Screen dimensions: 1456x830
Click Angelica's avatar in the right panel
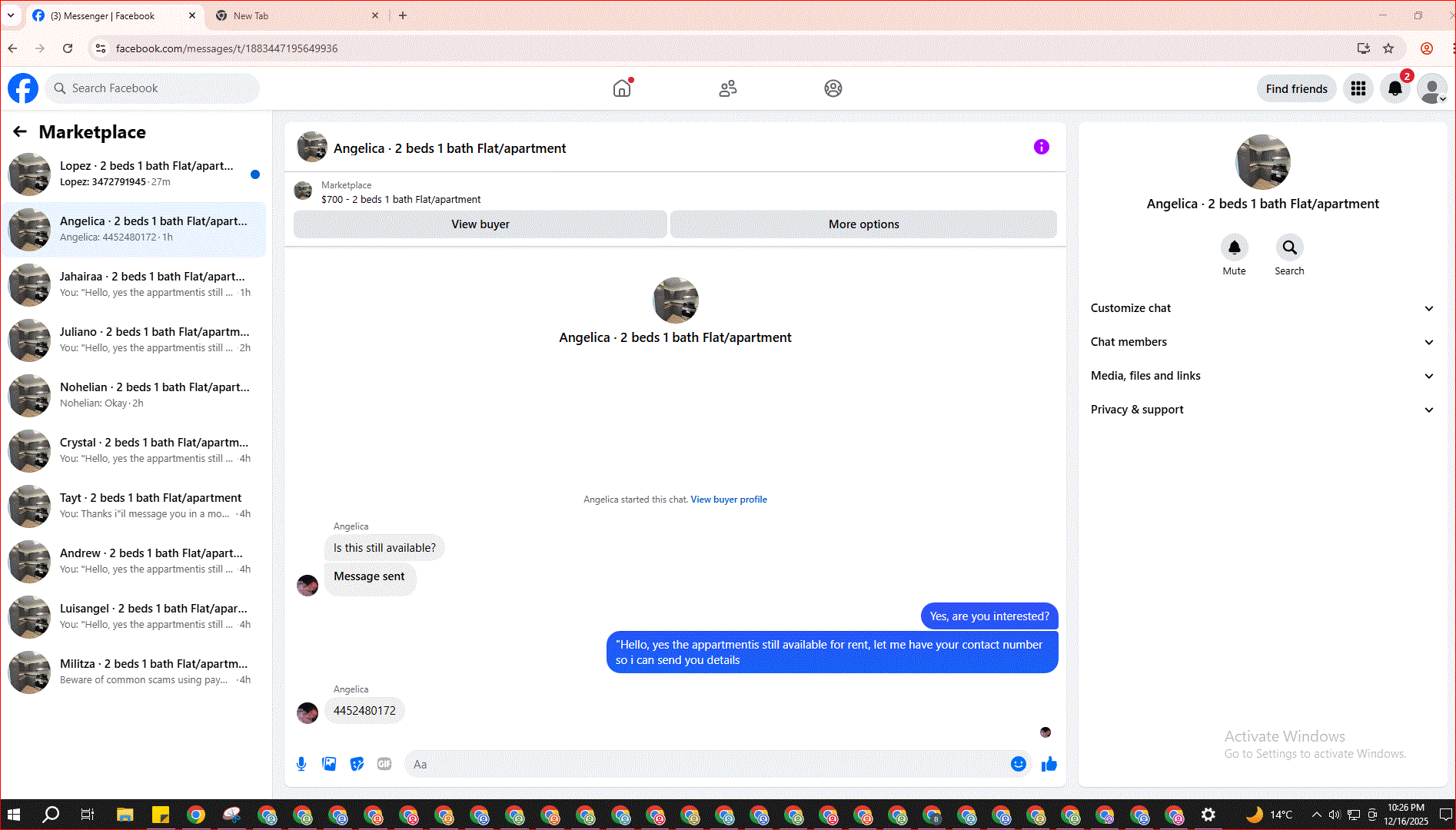click(1262, 162)
